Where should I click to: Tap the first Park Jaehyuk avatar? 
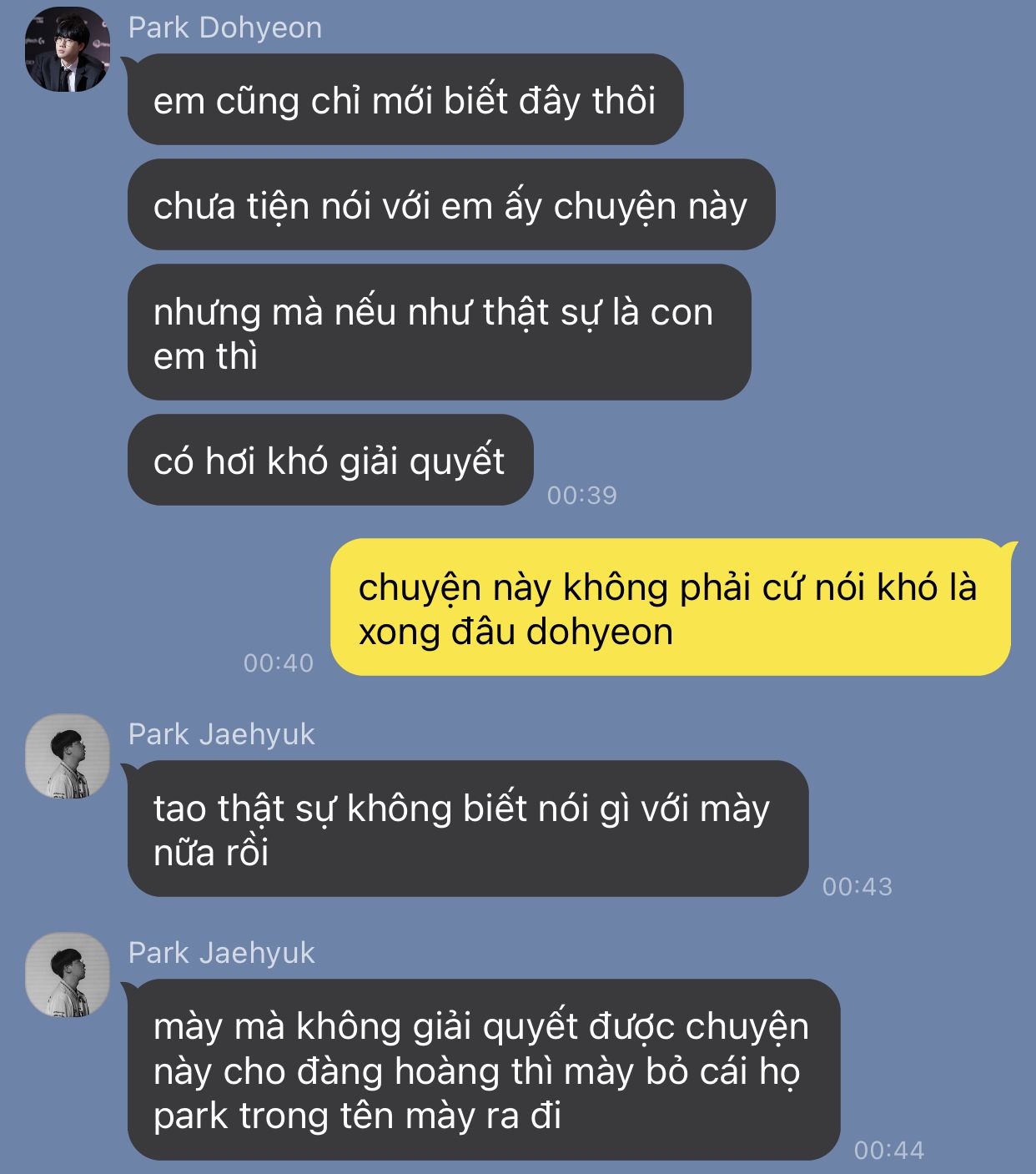point(68,756)
